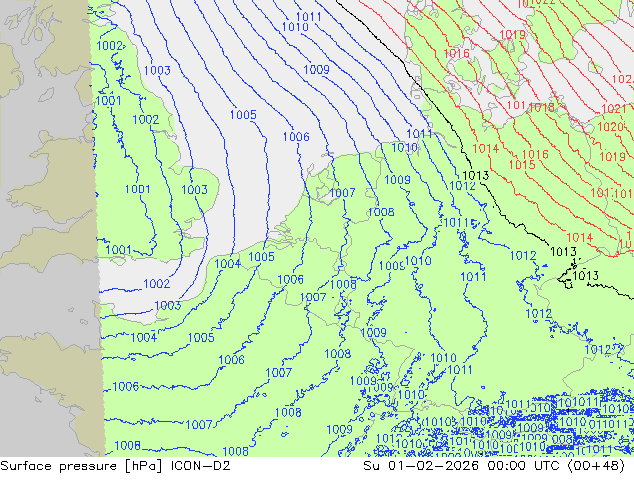Viewport: 634px width, 490px height.
Task: Click the red "1018" isobar label
Action: [x=541, y=107]
